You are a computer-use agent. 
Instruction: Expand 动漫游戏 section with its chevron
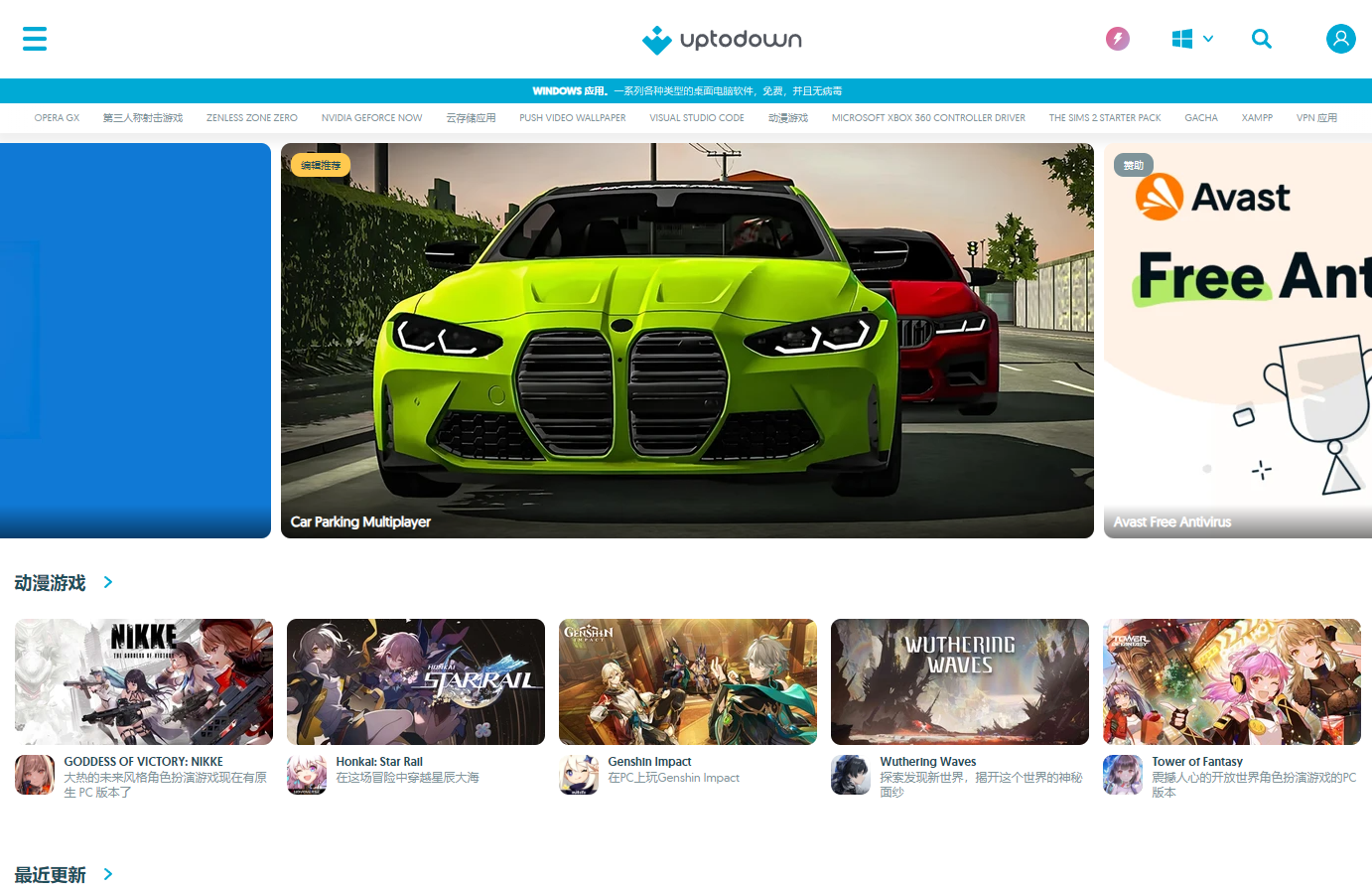108,582
